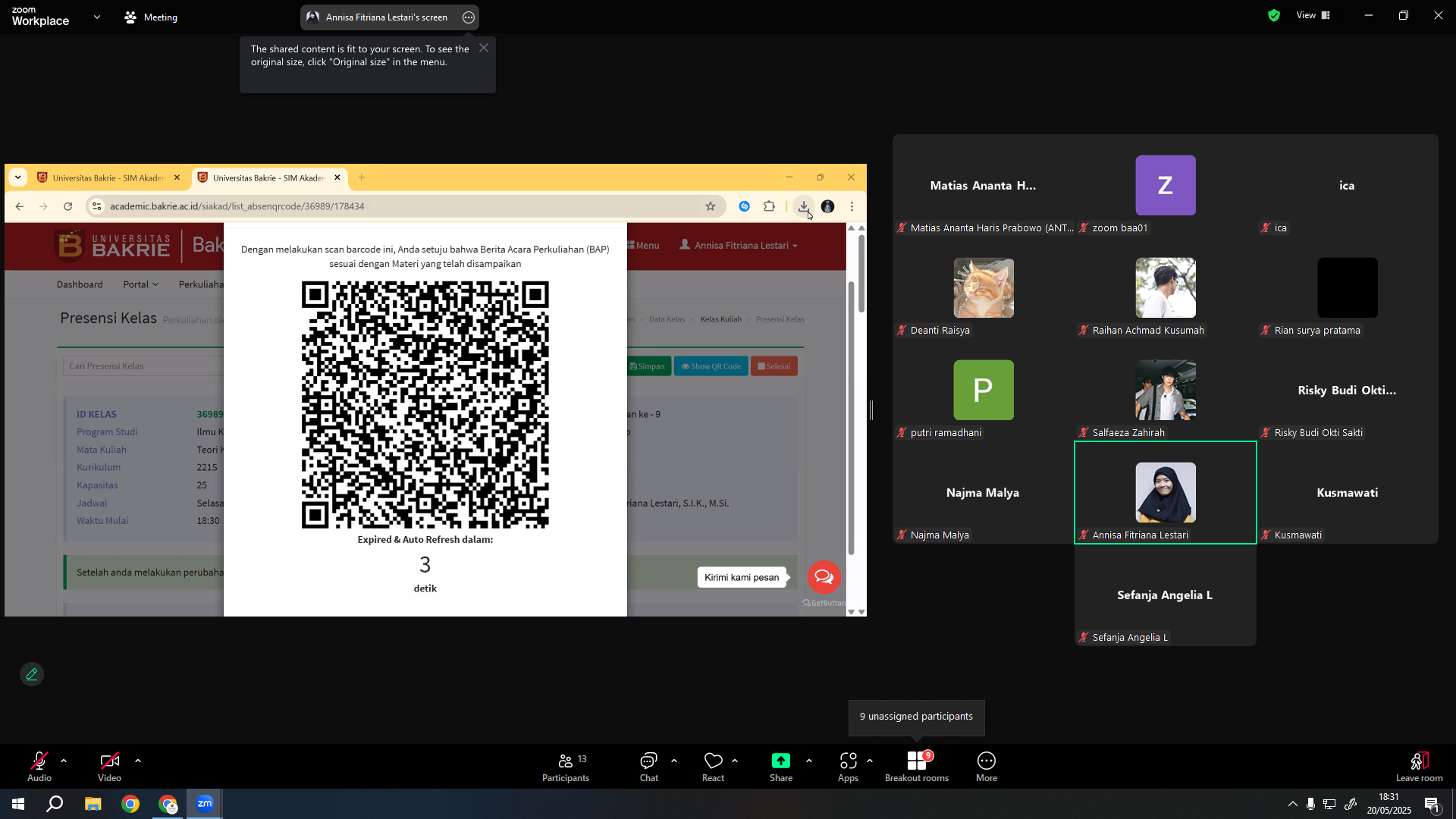Expand audio options arrow next to Audio

(64, 761)
